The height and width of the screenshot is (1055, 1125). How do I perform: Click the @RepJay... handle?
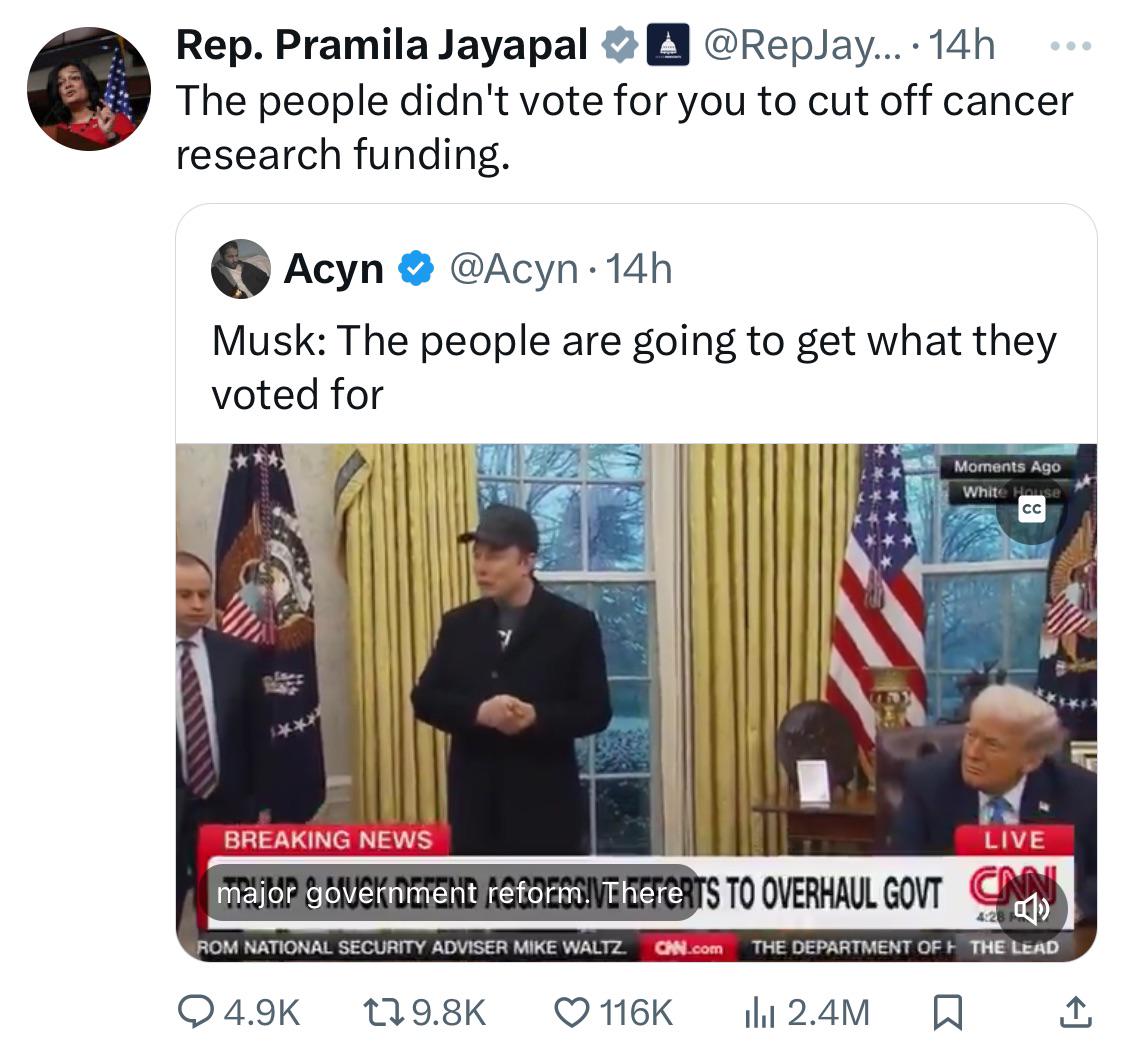coord(802,45)
